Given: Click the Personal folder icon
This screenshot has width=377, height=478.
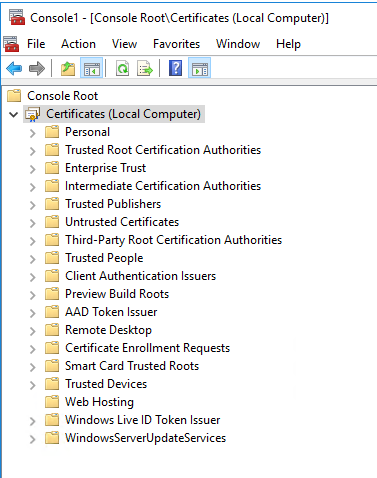Looking at the screenshot, I should [52, 132].
